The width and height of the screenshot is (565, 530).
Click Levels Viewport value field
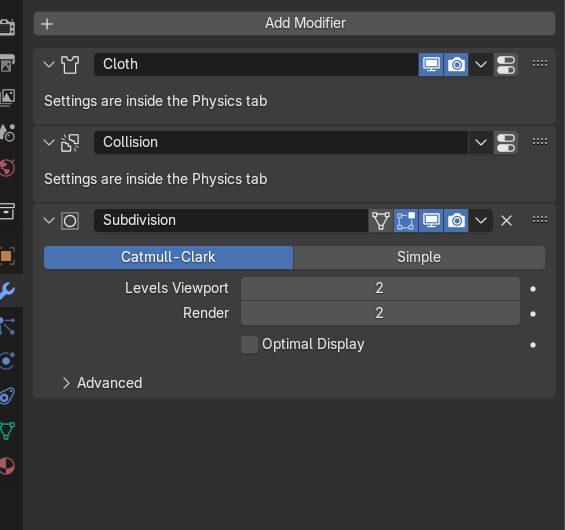(x=380, y=289)
